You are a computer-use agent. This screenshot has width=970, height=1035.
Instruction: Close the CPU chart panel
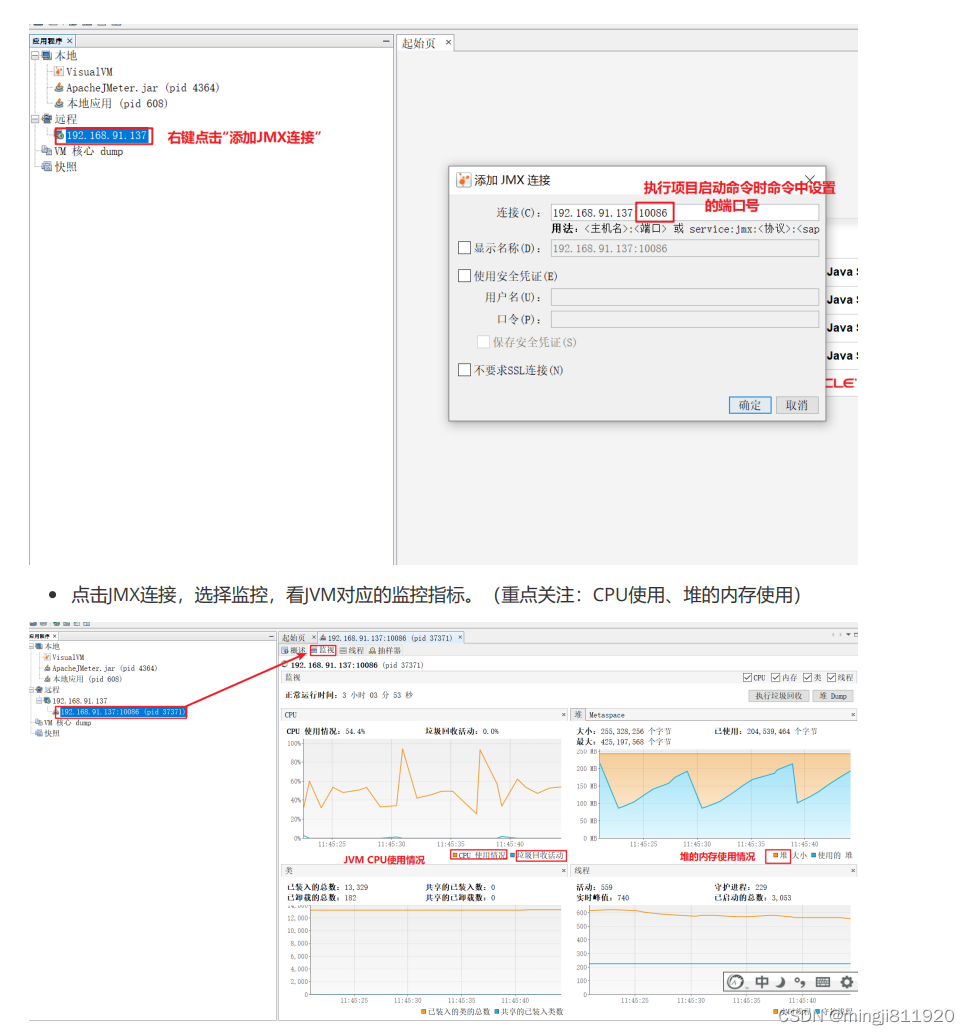click(x=564, y=714)
